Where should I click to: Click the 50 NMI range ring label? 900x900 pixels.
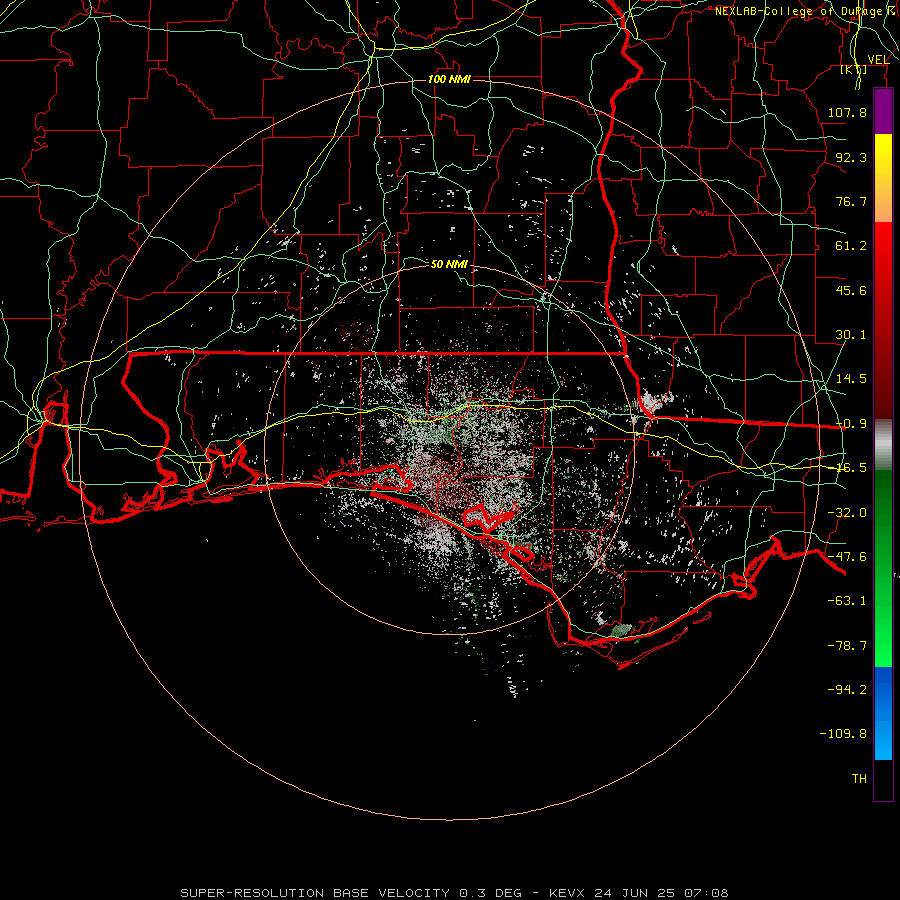tap(449, 264)
